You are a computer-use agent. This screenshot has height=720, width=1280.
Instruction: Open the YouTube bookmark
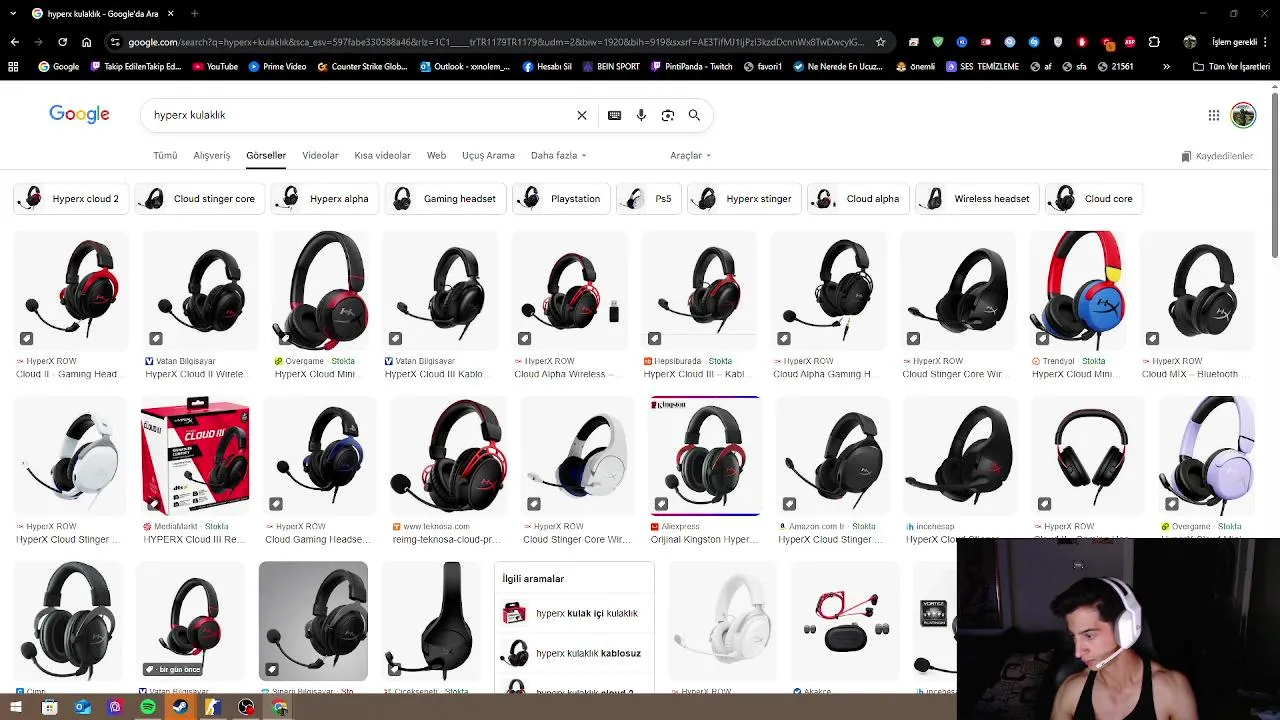(x=215, y=67)
